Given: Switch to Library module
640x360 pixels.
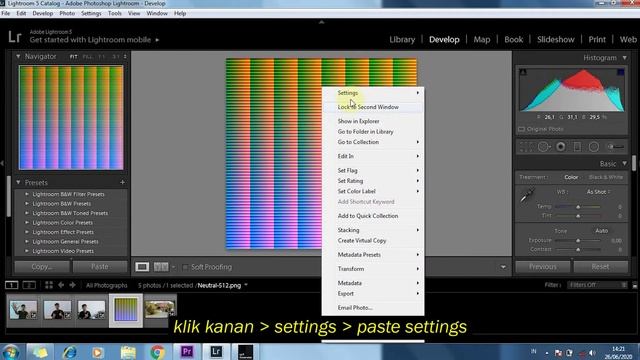Looking at the screenshot, I should click(x=402, y=40).
